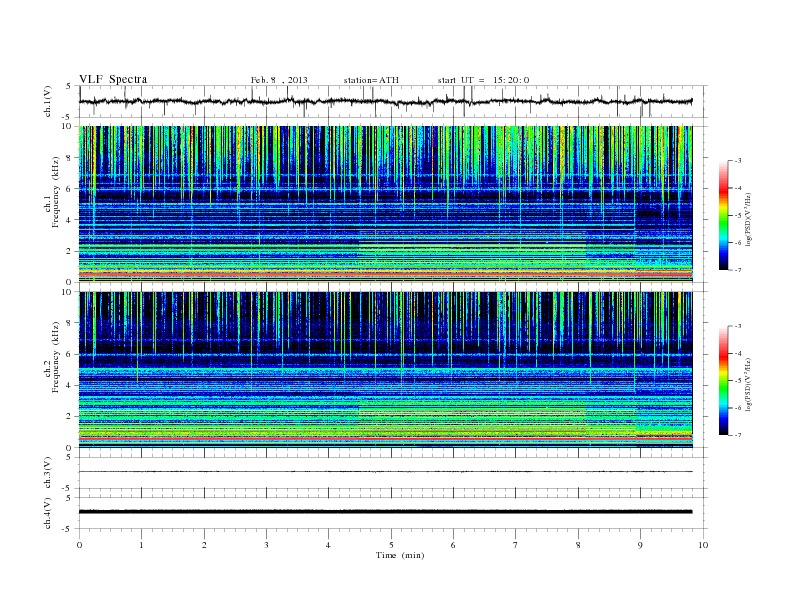
Task: Click the ch.2 spectrogram "4" kHz tick label
Action: 69,385
